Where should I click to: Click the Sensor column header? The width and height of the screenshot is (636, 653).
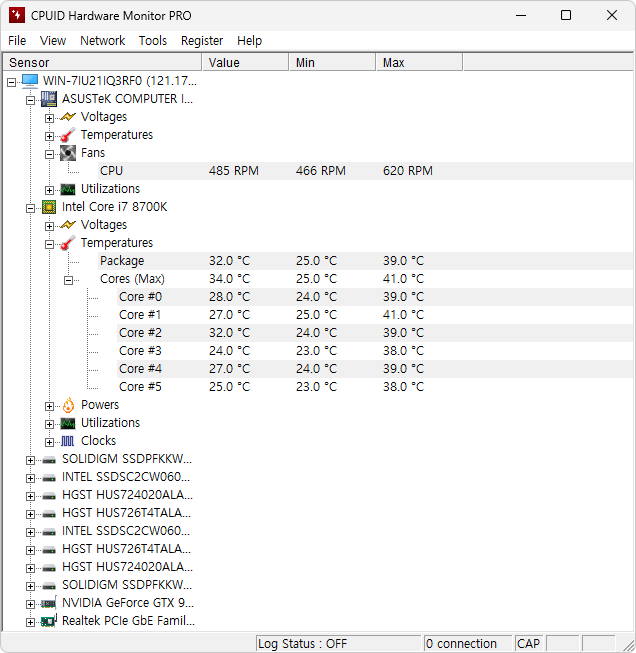click(102, 62)
